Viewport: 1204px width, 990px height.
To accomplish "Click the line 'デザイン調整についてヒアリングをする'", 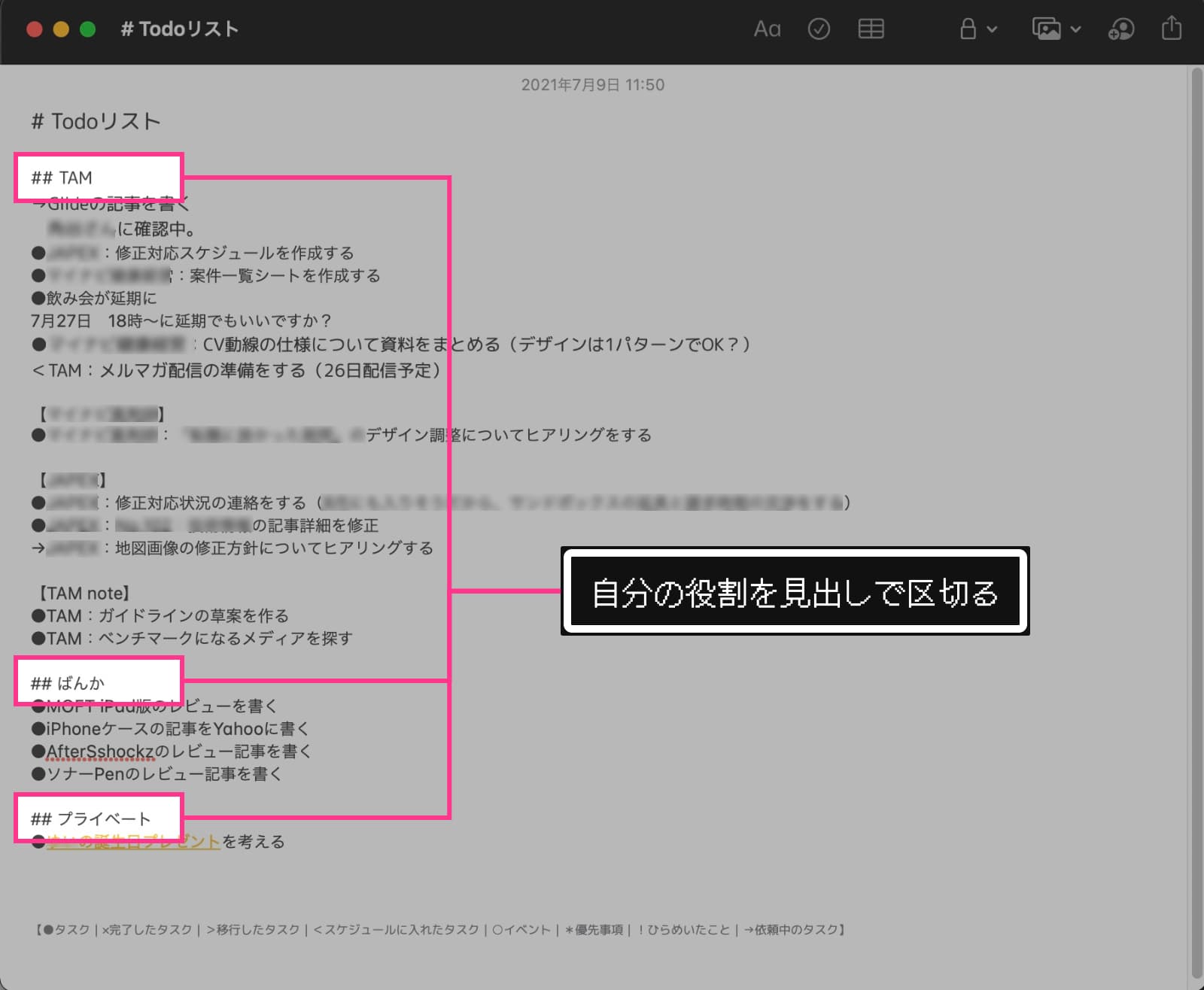I will pyautogui.click(x=509, y=435).
